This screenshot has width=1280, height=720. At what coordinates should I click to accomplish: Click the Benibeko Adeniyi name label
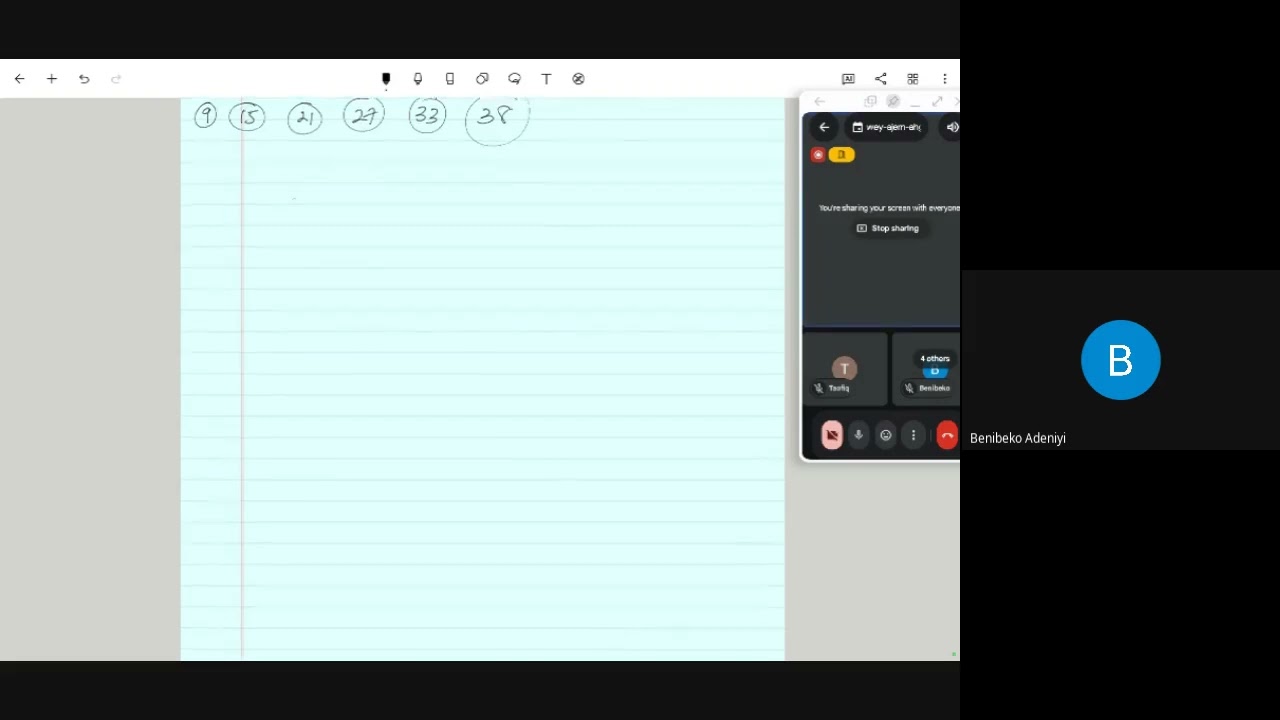[x=1018, y=438]
